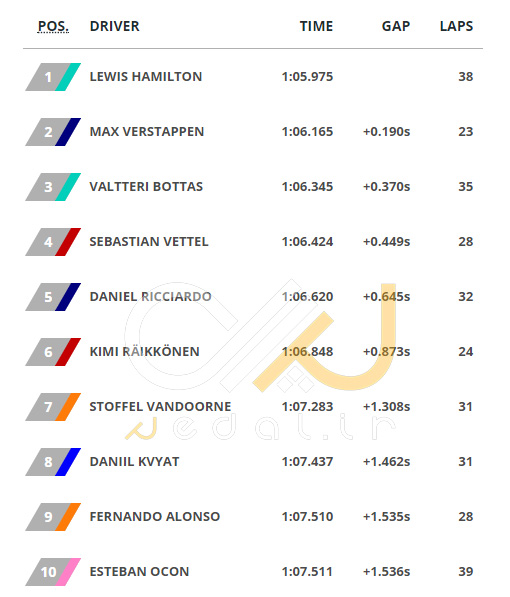
Task: Select the GAP column header
Action: pyautogui.click(x=396, y=26)
